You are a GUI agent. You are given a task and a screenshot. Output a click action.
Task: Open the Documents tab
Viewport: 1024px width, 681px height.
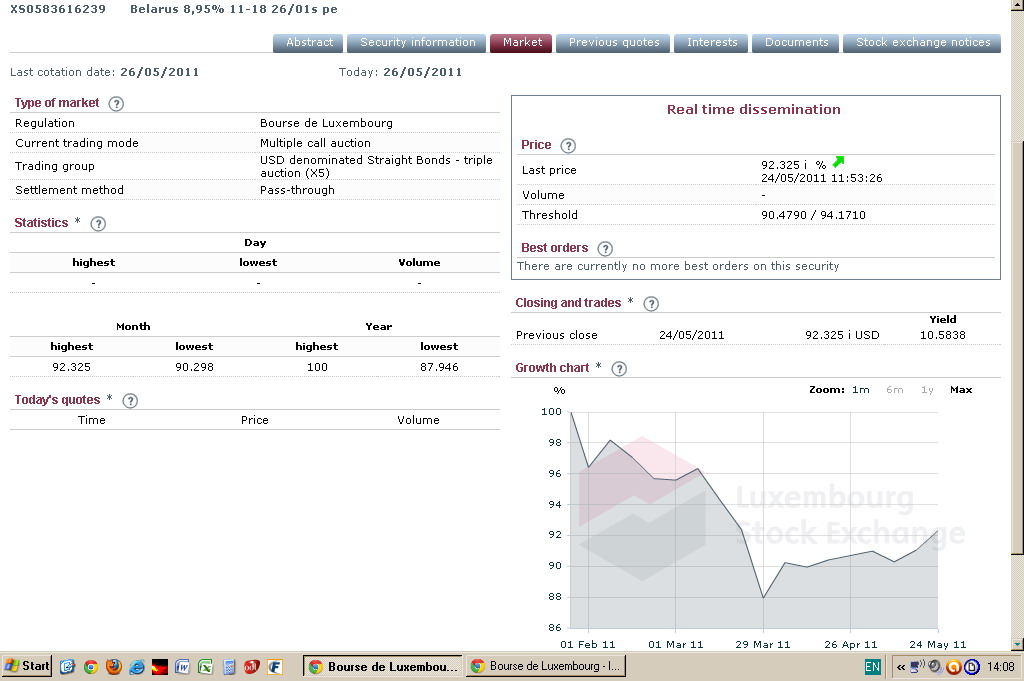(x=796, y=42)
